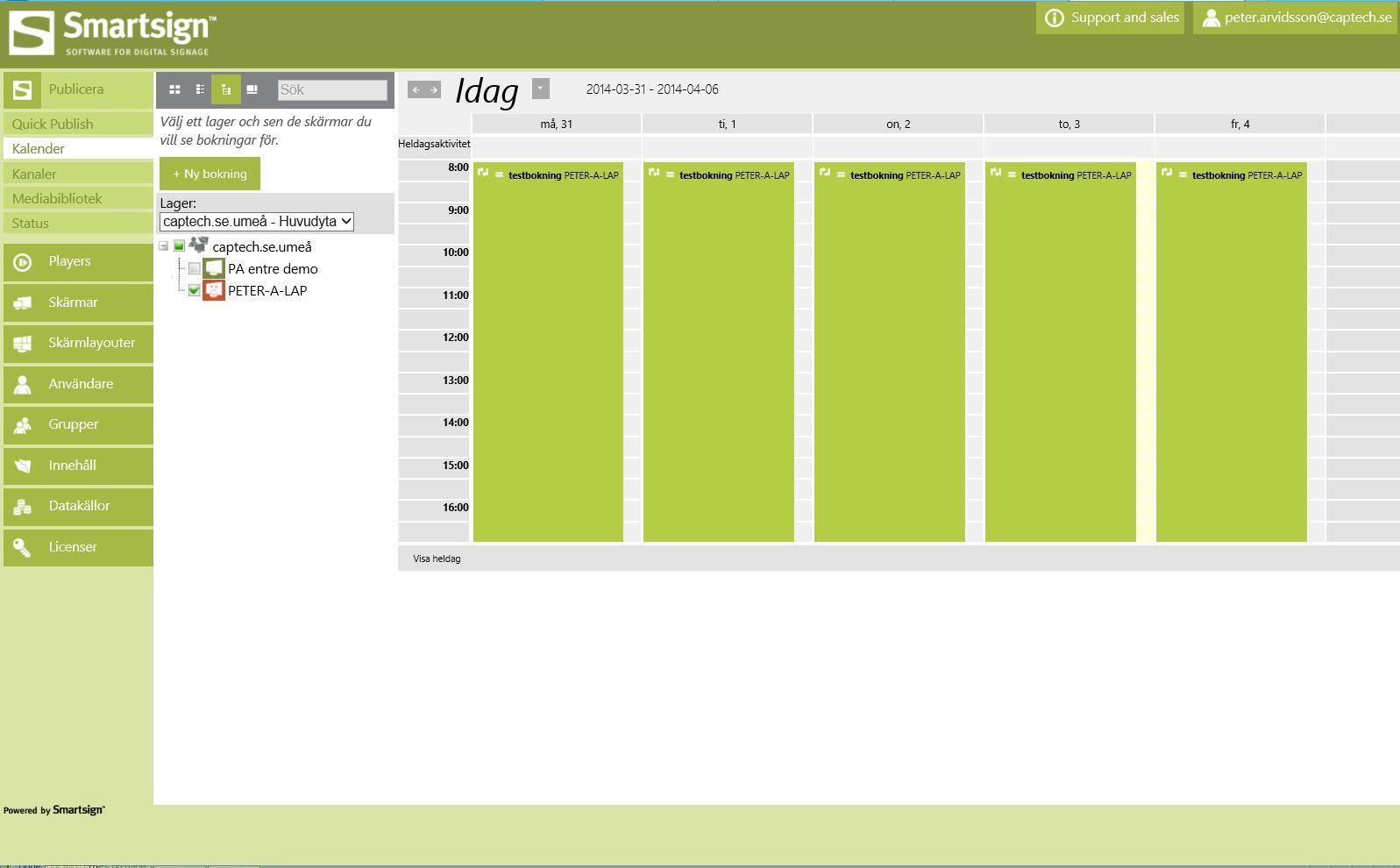The height and width of the screenshot is (868, 1400).
Task: Open testbokning on Friday 4
Action: click(1232, 352)
